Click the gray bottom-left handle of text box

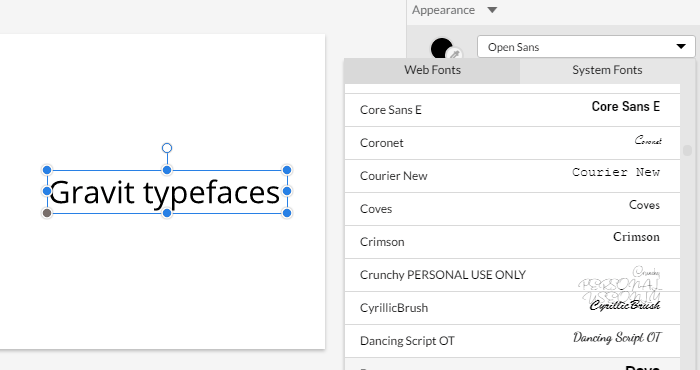[47, 213]
